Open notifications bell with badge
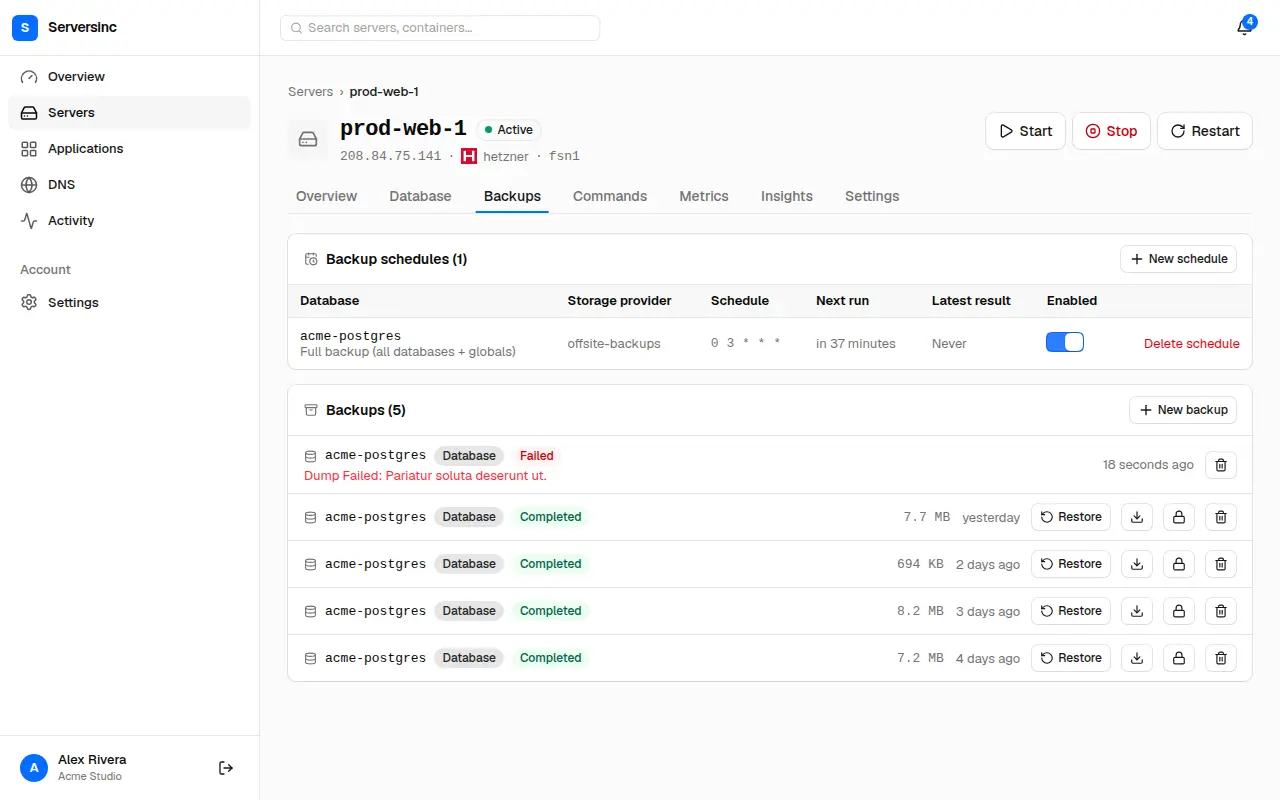Image resolution: width=1280 pixels, height=800 pixels. point(1244,27)
